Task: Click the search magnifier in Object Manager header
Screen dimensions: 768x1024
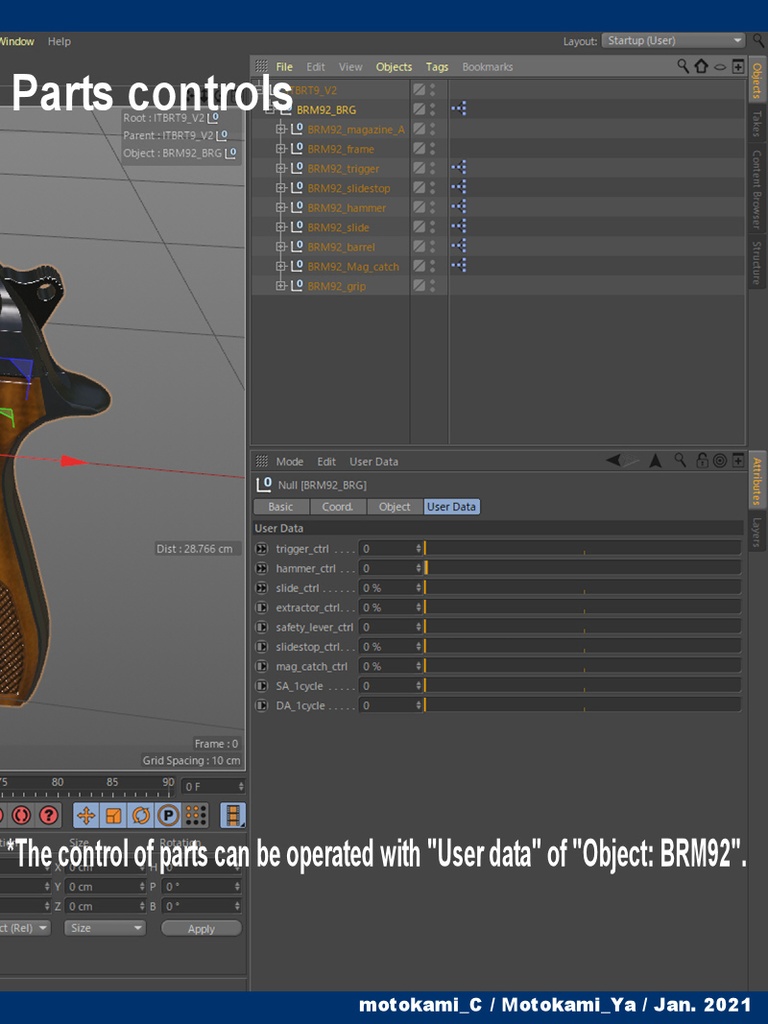Action: pos(683,66)
